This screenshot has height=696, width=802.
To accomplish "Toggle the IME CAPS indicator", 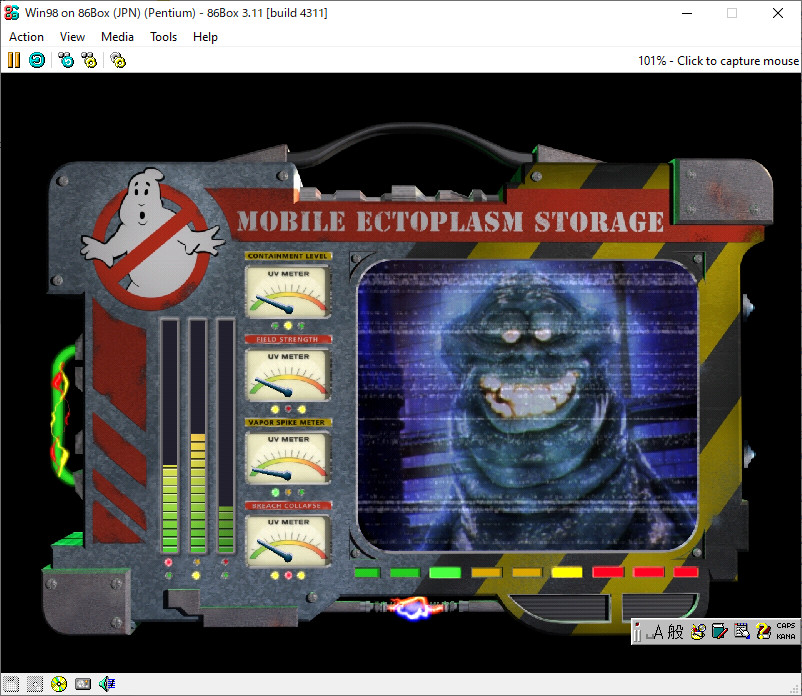I will coord(786,626).
